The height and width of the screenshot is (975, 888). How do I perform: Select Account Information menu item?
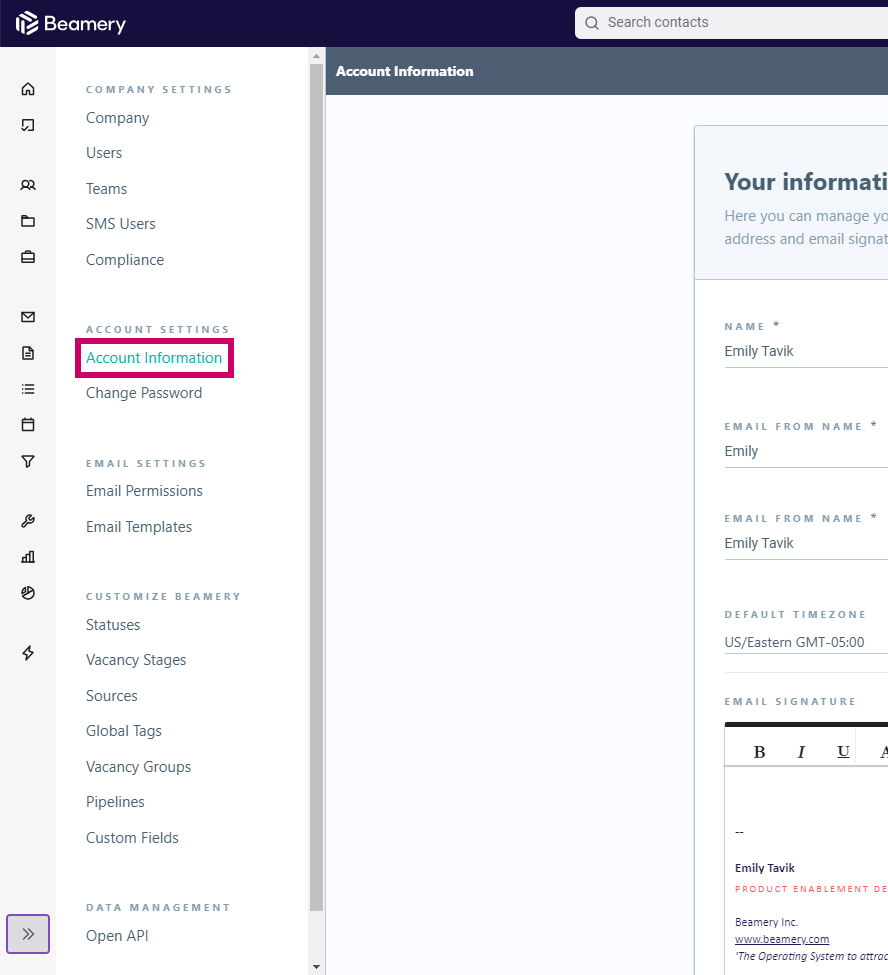click(x=154, y=358)
